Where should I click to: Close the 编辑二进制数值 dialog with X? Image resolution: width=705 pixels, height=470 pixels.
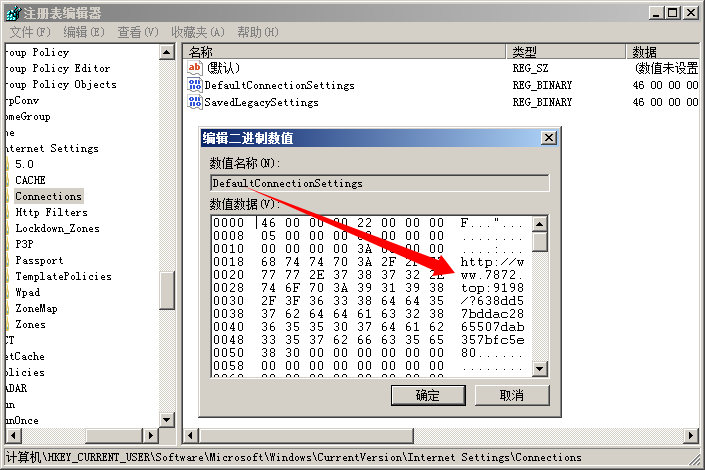click(x=549, y=138)
